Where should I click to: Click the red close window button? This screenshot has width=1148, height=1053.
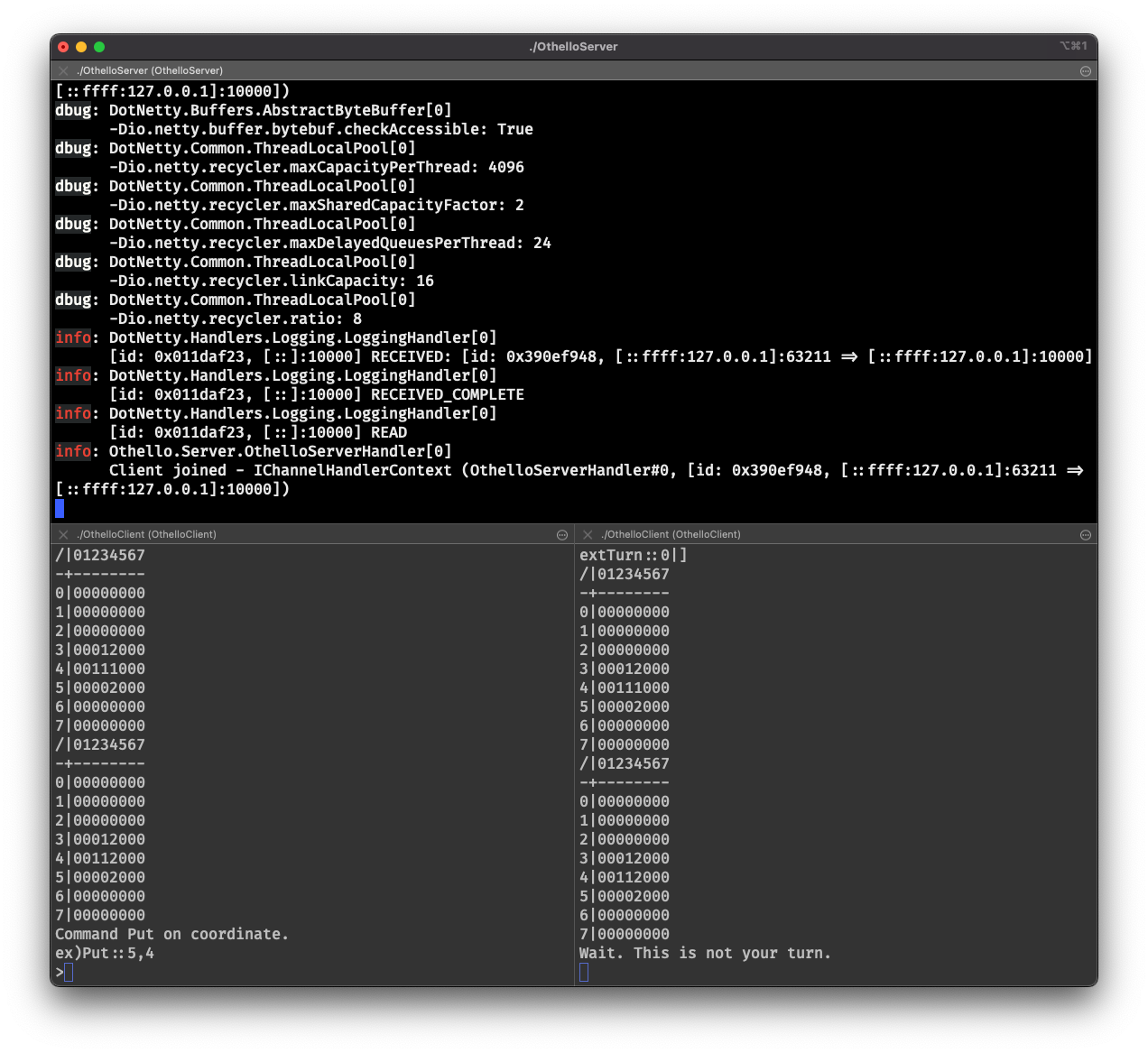[x=63, y=47]
